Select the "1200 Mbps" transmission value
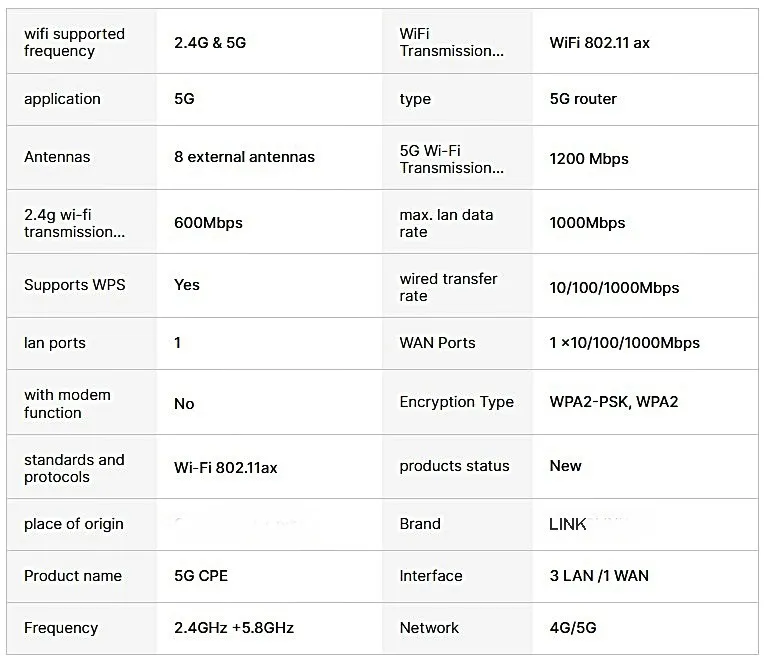 click(x=589, y=158)
